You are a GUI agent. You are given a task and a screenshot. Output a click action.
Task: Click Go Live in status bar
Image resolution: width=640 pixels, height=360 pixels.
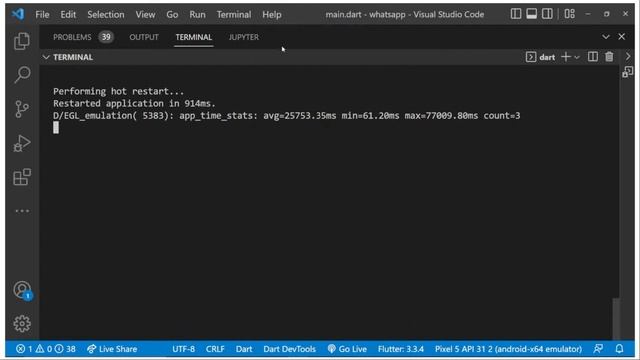click(347, 349)
